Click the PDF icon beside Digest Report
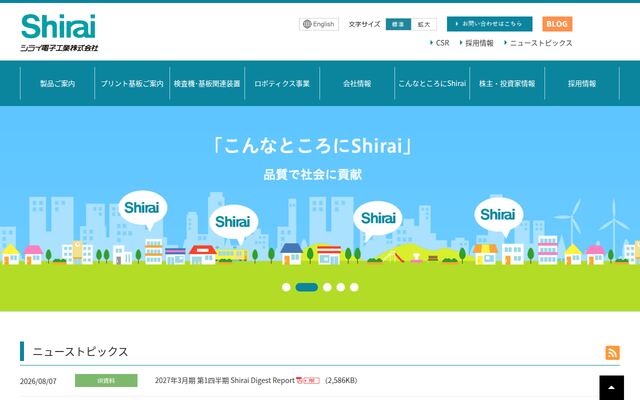Screen dimensions: 640x400 pyautogui.click(x=308, y=380)
